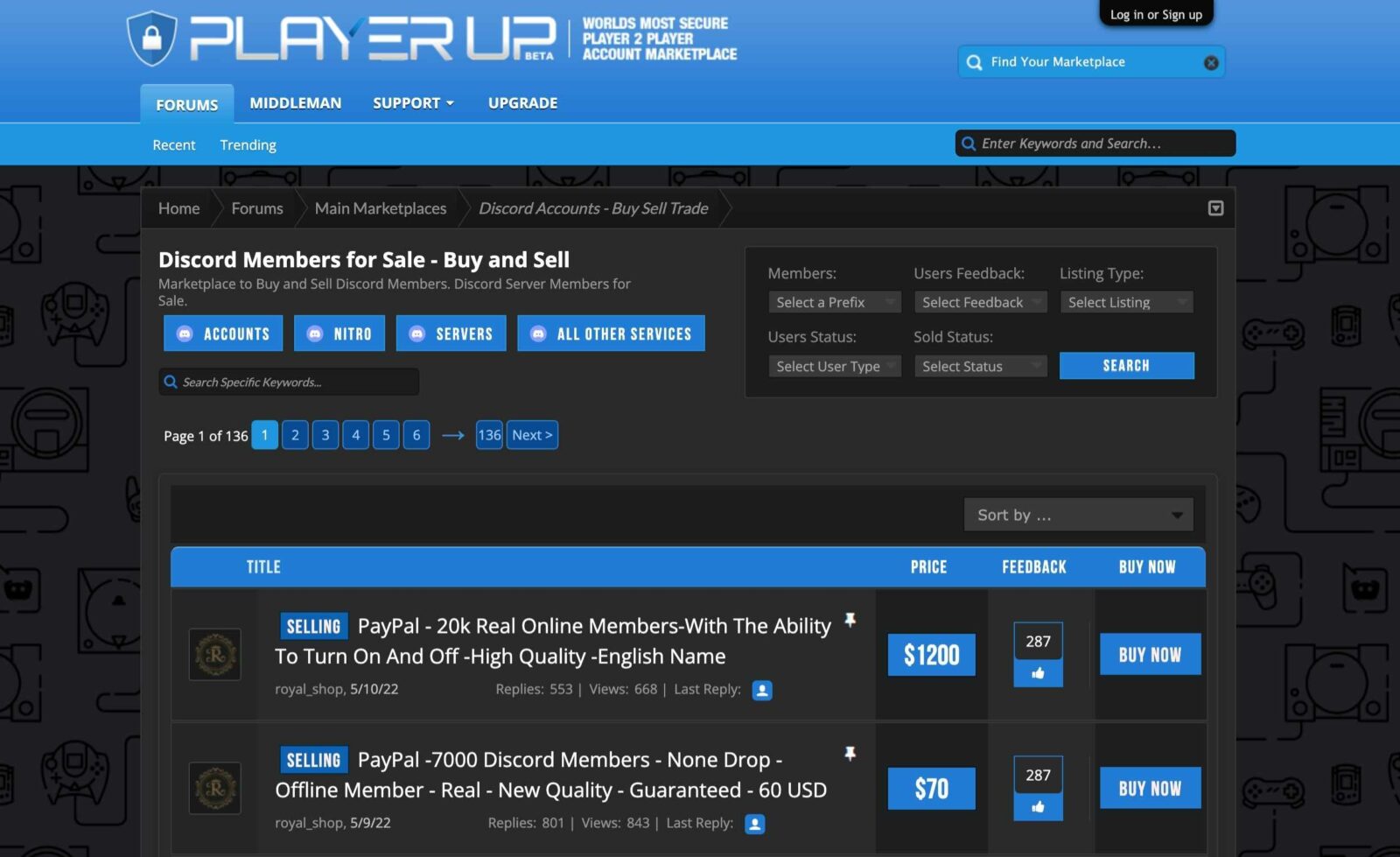
Task: Click the pin icon on 7000 Members listing
Action: [850, 754]
